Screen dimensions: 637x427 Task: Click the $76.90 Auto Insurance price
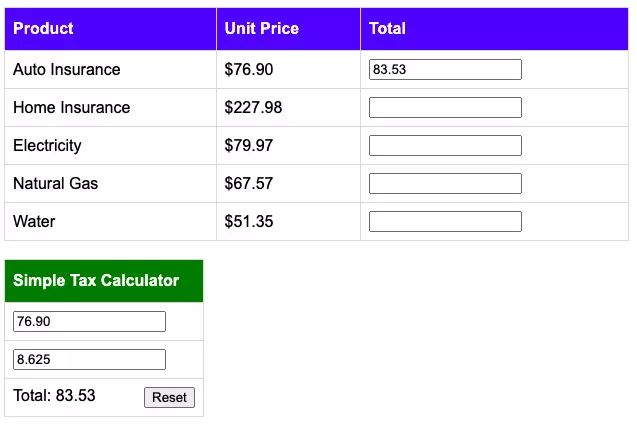(x=249, y=69)
